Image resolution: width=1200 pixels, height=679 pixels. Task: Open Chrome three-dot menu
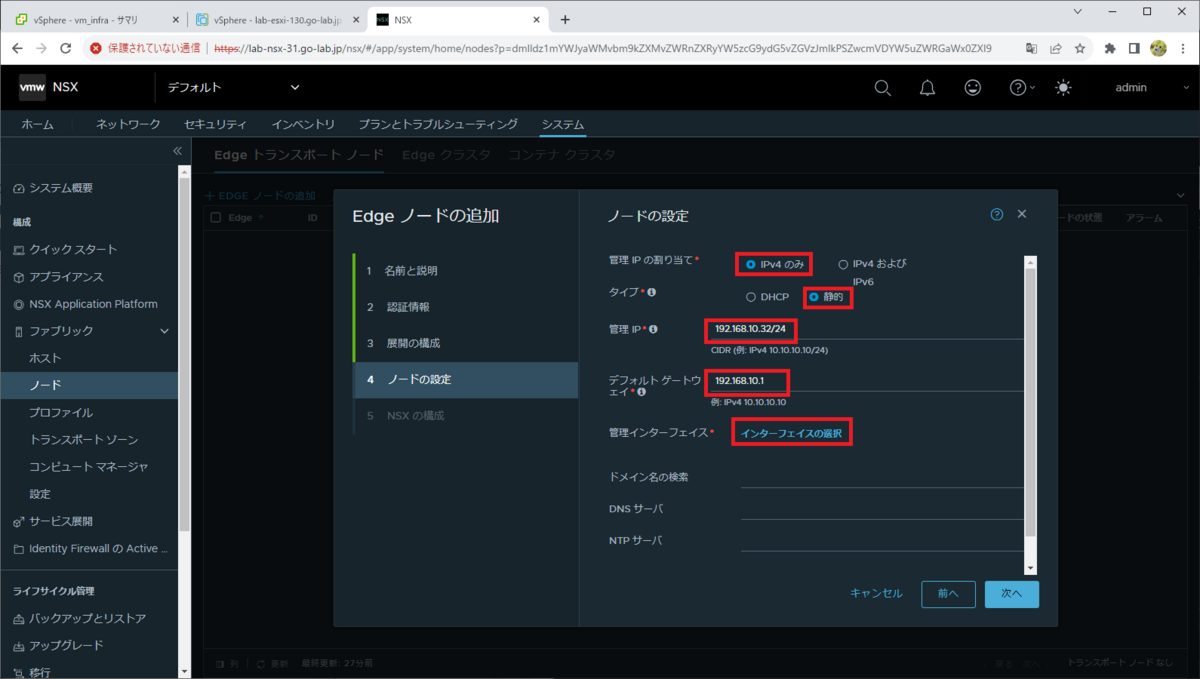1183,48
